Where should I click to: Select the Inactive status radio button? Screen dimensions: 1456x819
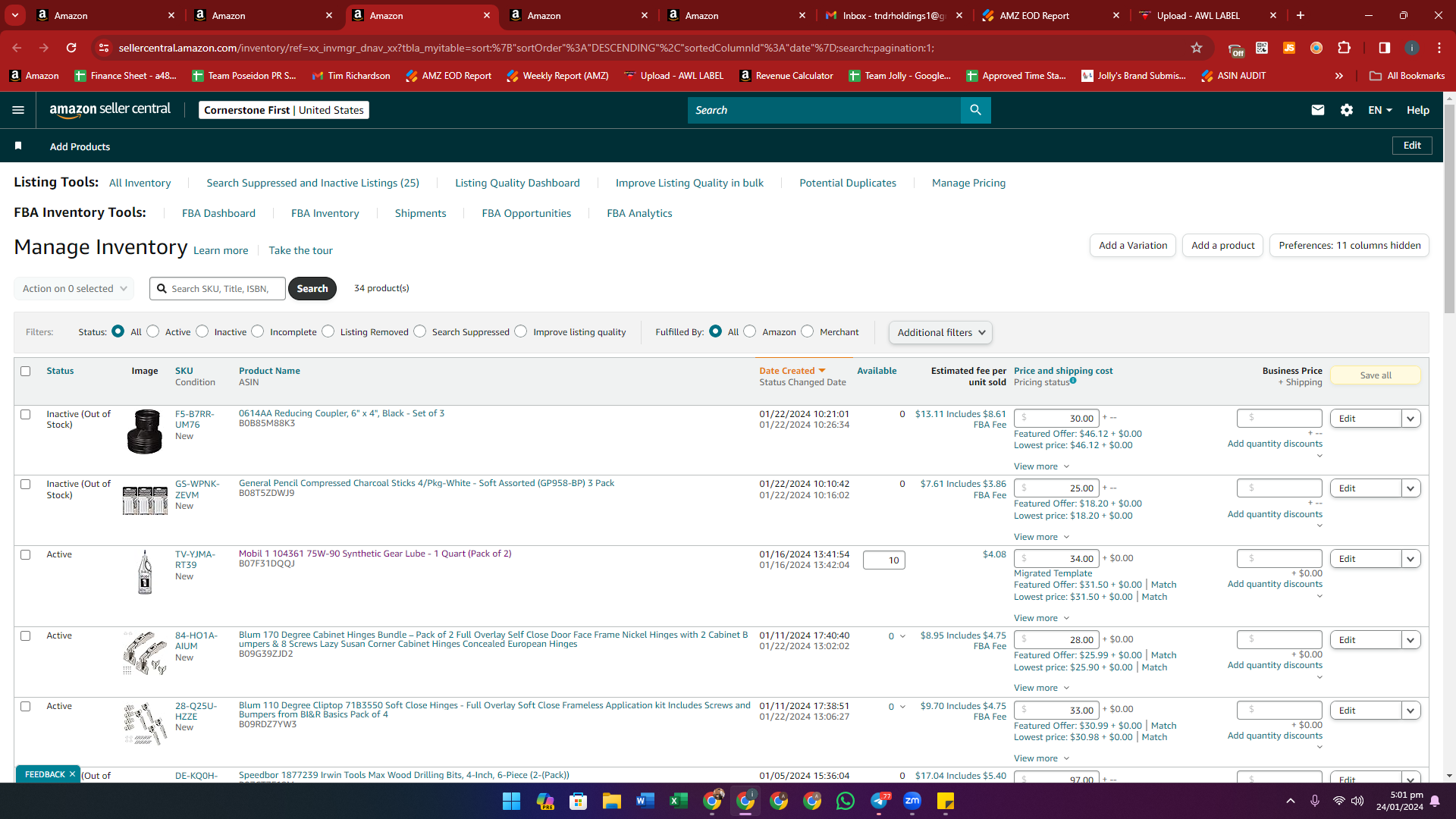[x=202, y=331]
